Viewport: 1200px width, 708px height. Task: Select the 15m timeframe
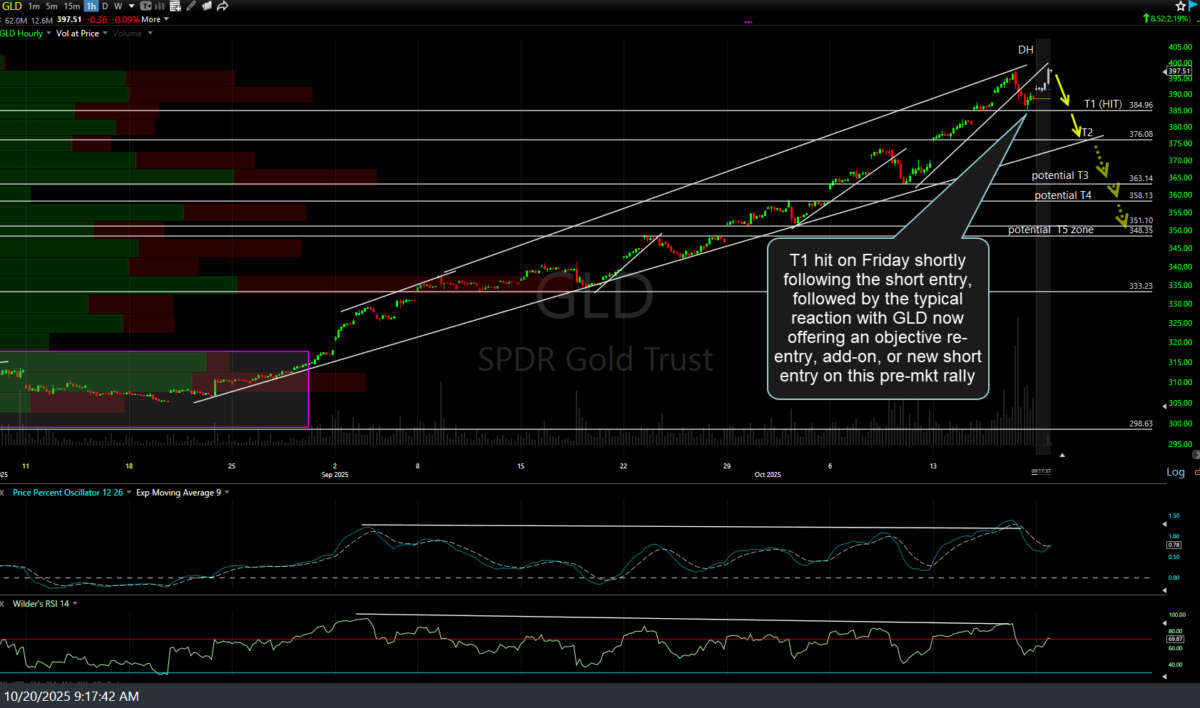point(73,5)
